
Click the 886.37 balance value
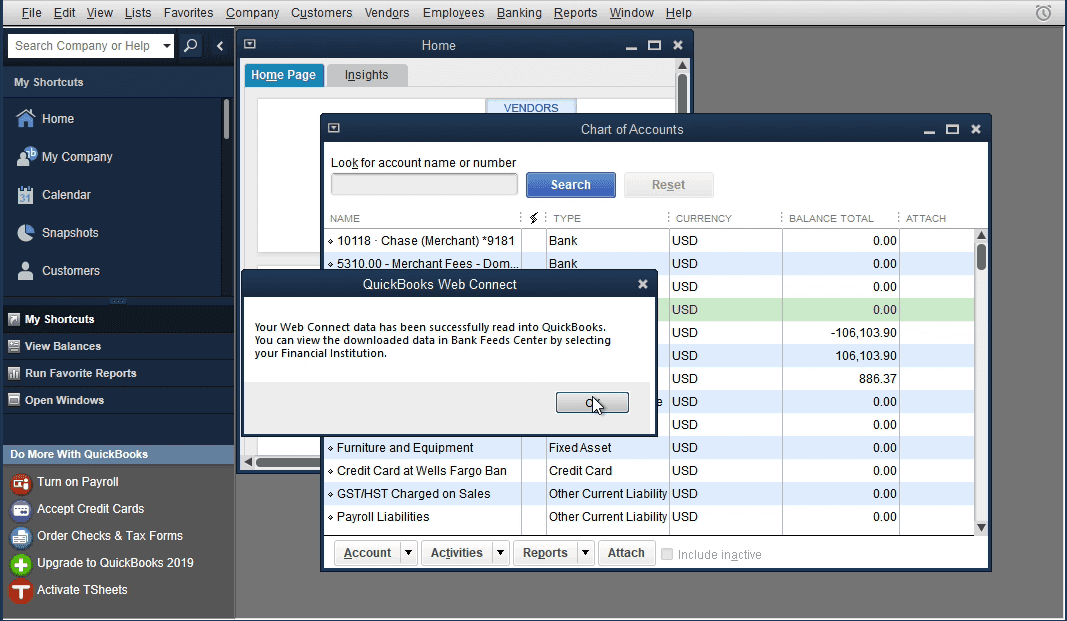pyautogui.click(x=877, y=379)
